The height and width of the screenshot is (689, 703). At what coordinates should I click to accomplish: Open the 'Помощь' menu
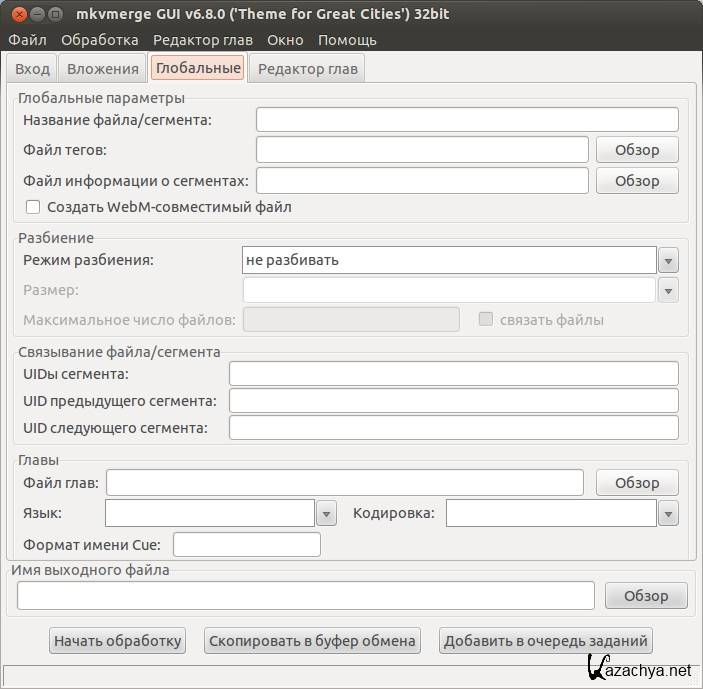(347, 40)
